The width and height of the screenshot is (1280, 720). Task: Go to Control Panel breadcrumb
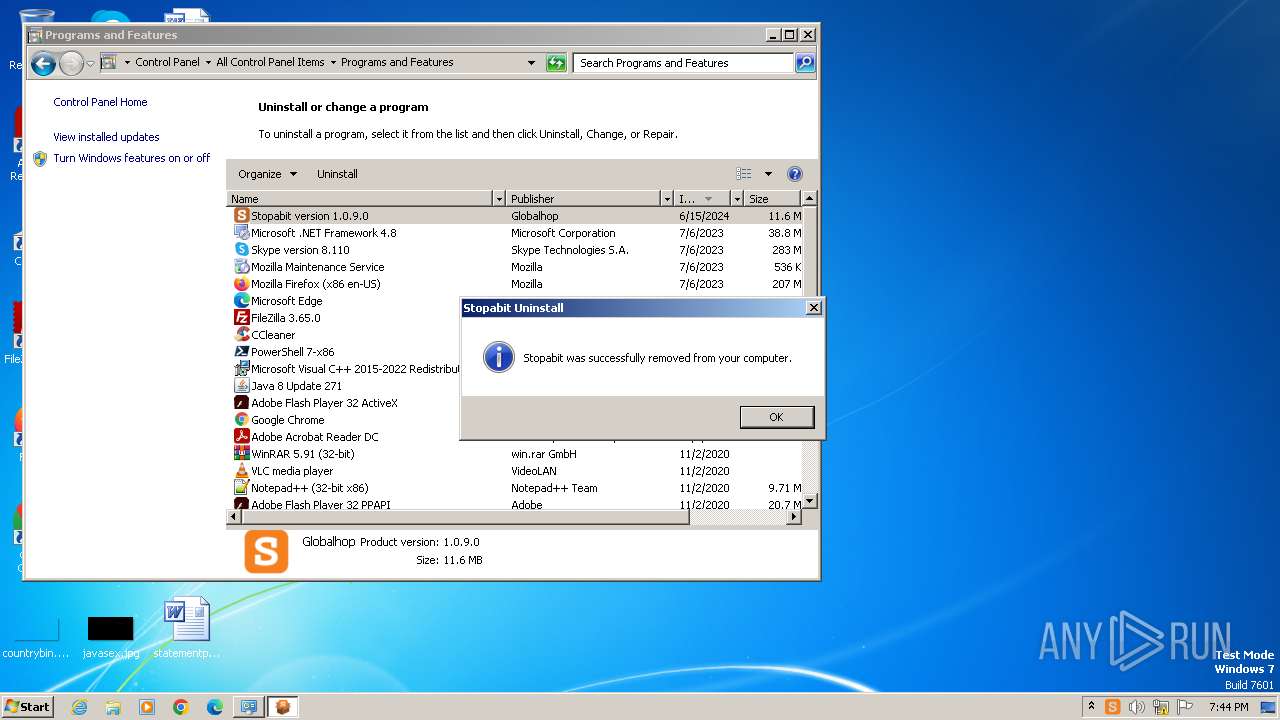click(167, 62)
